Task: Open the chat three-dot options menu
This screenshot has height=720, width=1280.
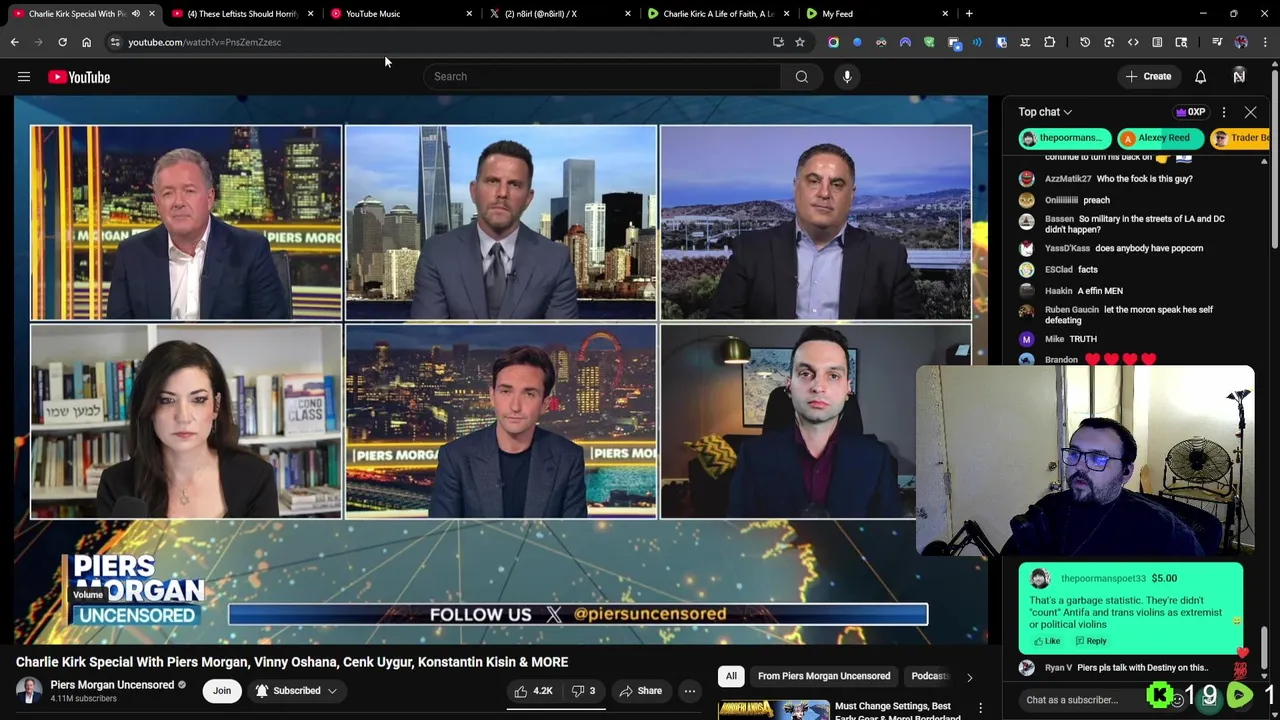Action: pos(1224,112)
